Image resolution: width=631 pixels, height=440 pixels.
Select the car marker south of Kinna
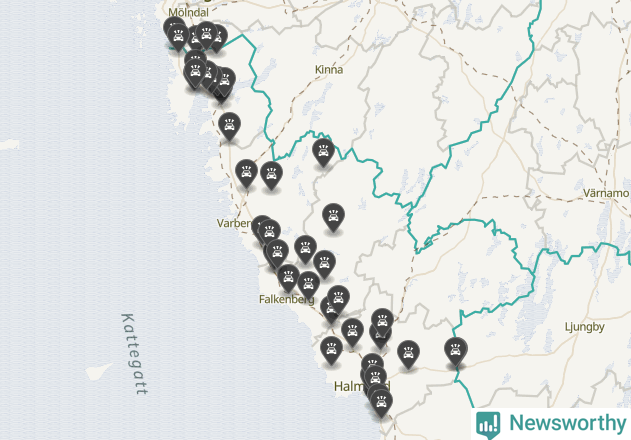click(x=323, y=153)
